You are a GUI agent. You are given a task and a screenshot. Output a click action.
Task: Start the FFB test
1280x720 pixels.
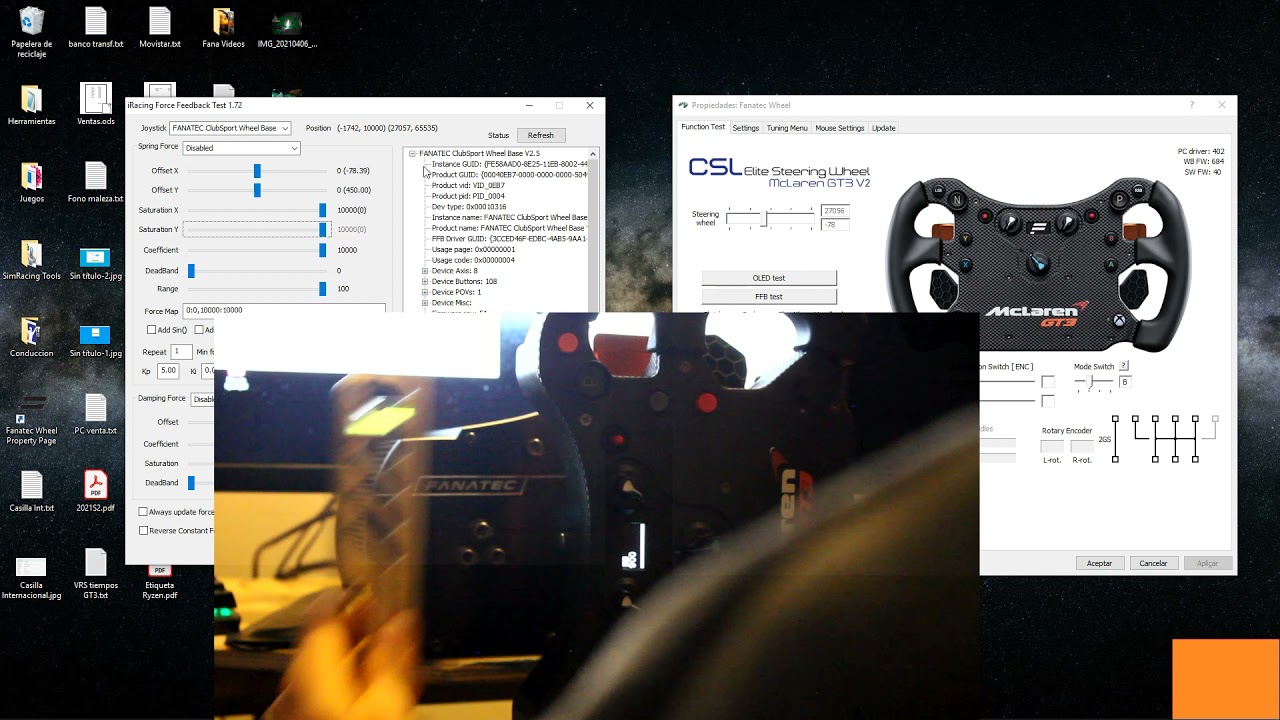[x=769, y=297]
